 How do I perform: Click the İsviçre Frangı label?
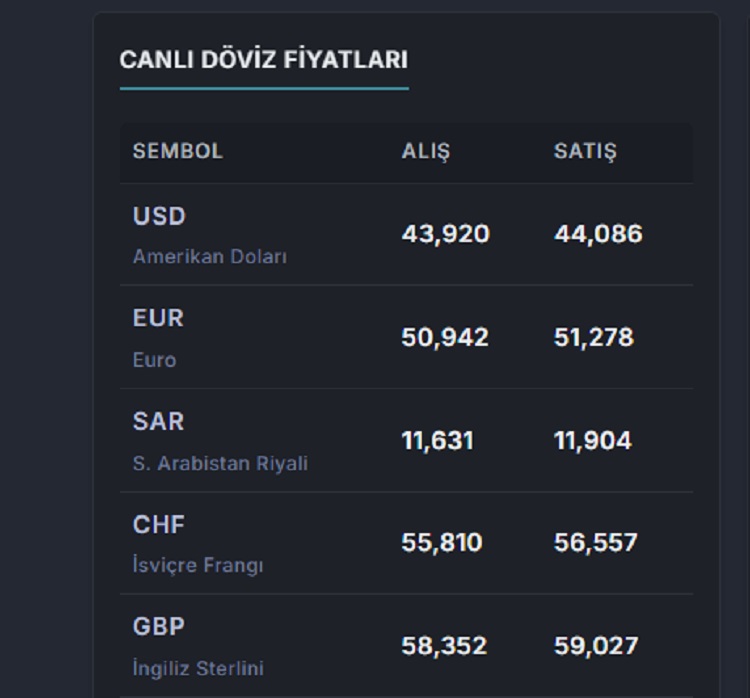point(198,566)
